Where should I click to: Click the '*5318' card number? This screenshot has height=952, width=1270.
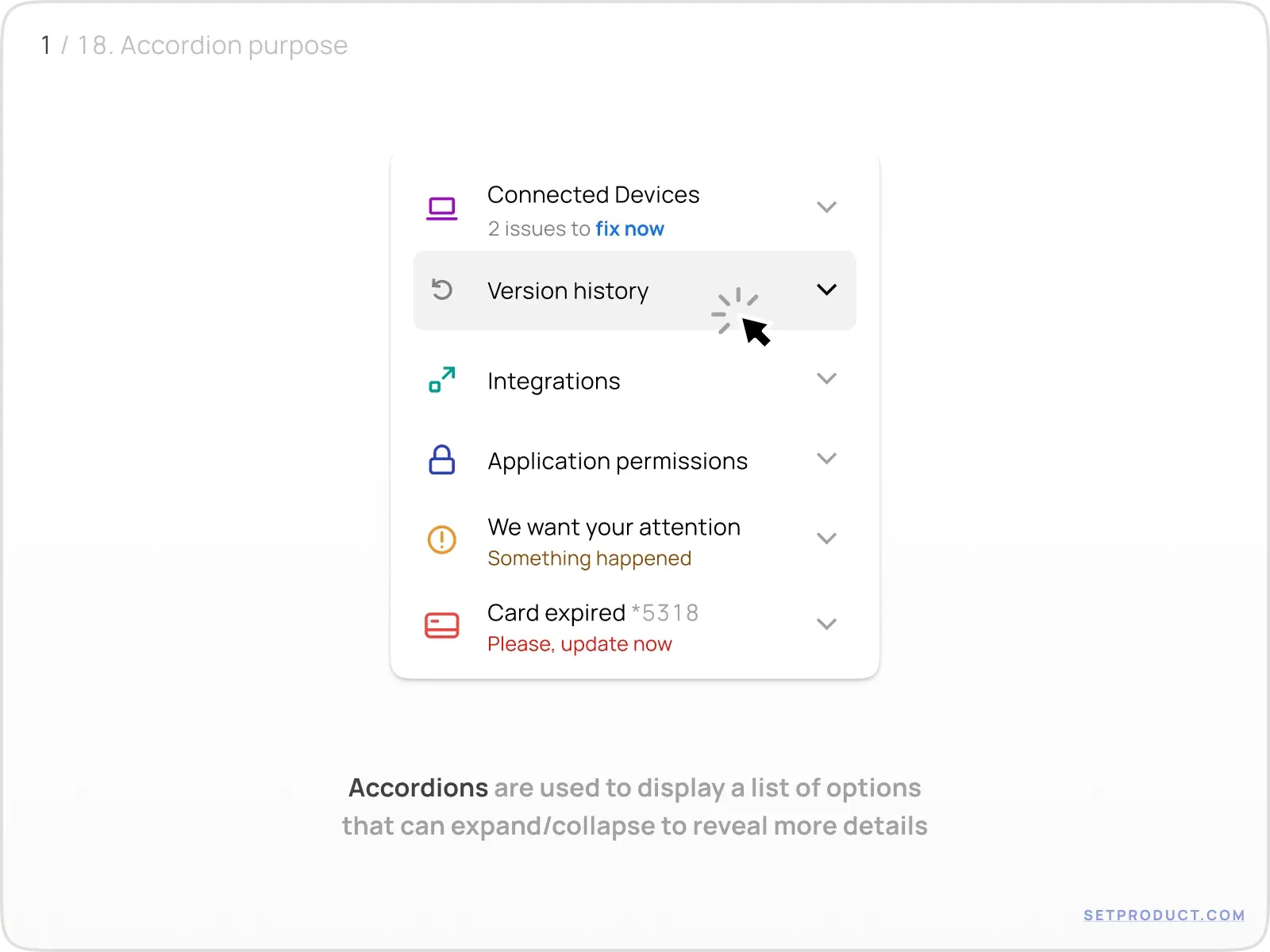665,612
